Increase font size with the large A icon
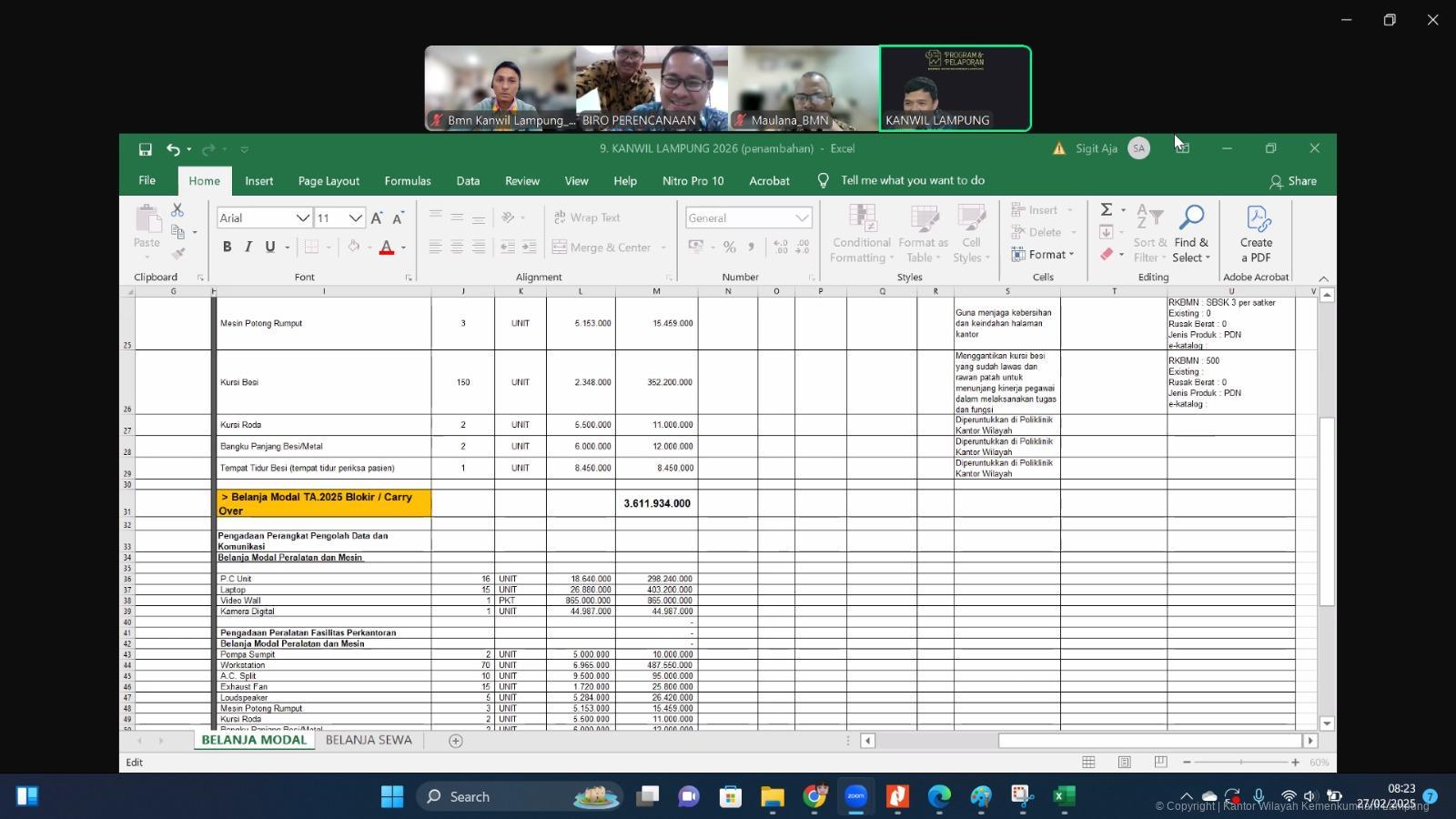1456x819 pixels. (x=377, y=217)
